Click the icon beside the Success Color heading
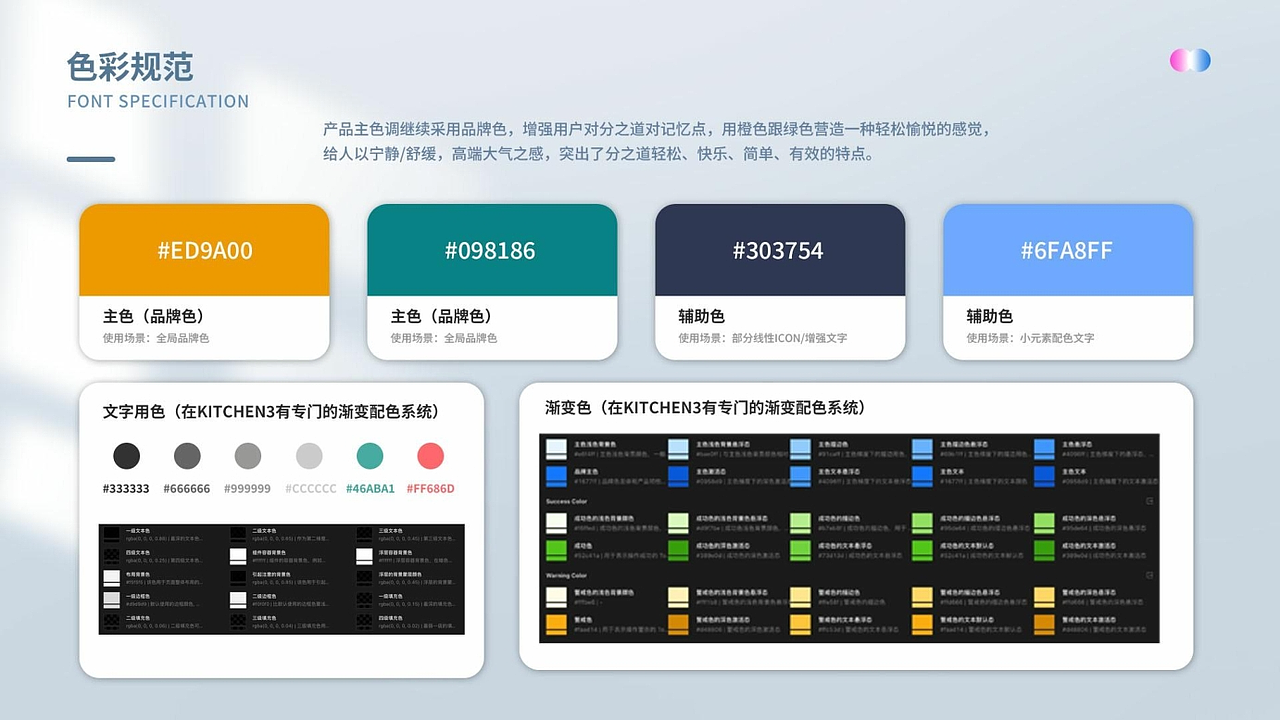Viewport: 1280px width, 720px height. point(1150,500)
